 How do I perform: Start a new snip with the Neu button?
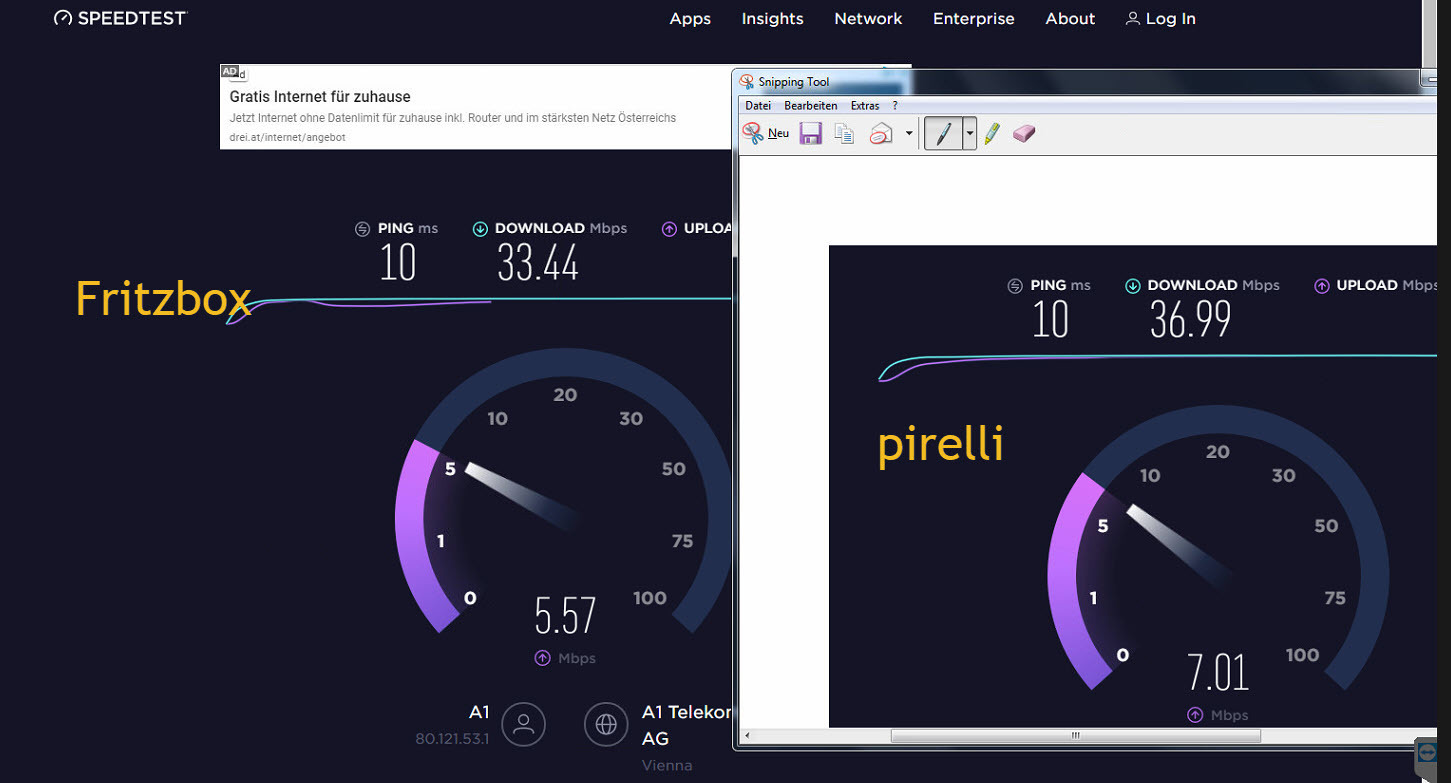click(766, 133)
